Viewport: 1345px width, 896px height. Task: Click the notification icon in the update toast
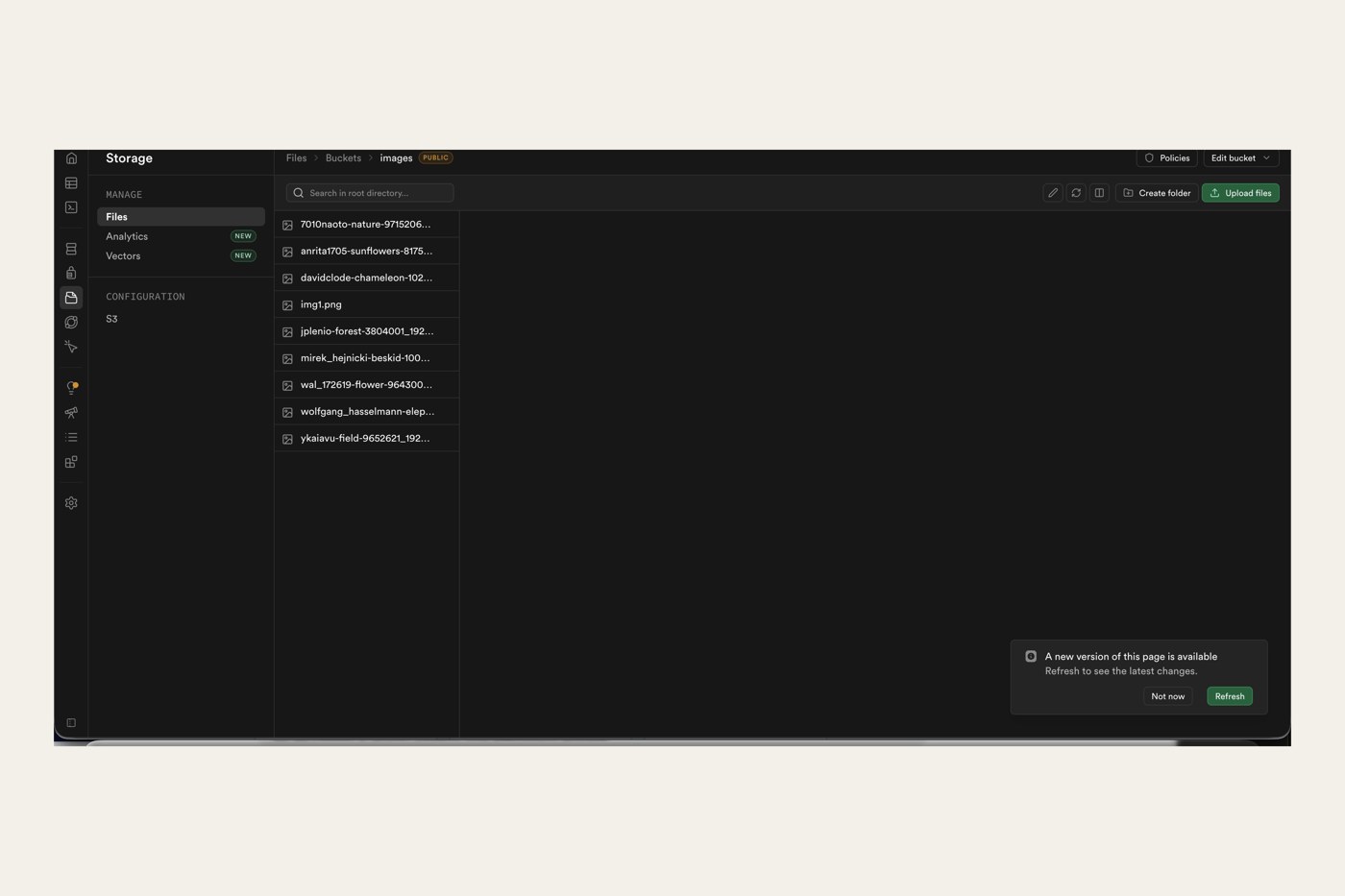click(1031, 657)
